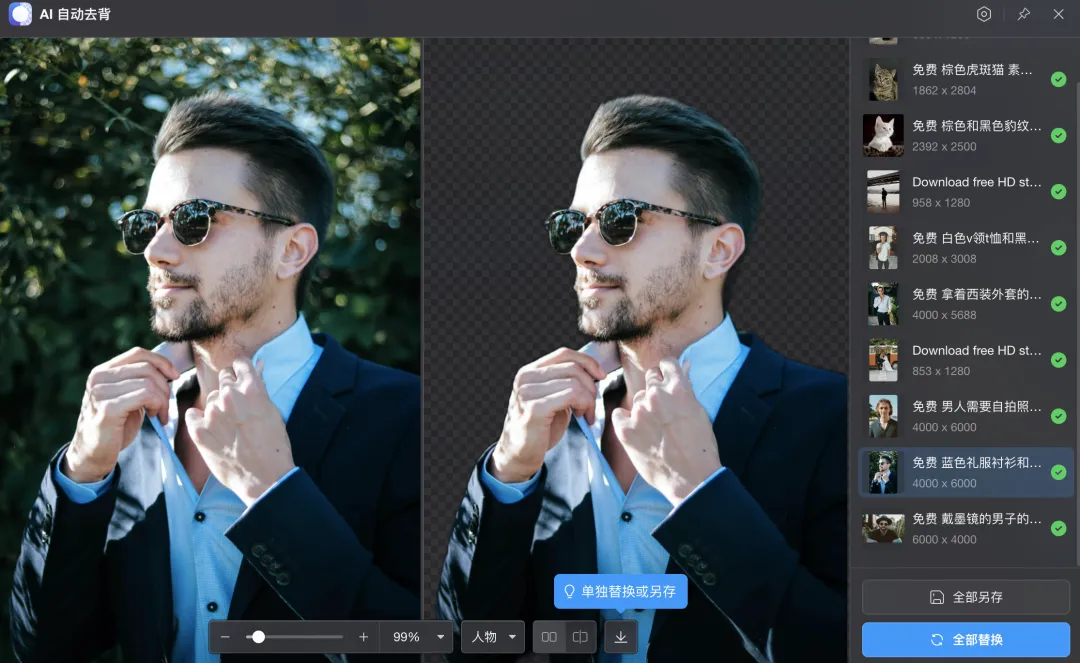
Task: Switch to side-by-side compare view
Action: pos(549,637)
